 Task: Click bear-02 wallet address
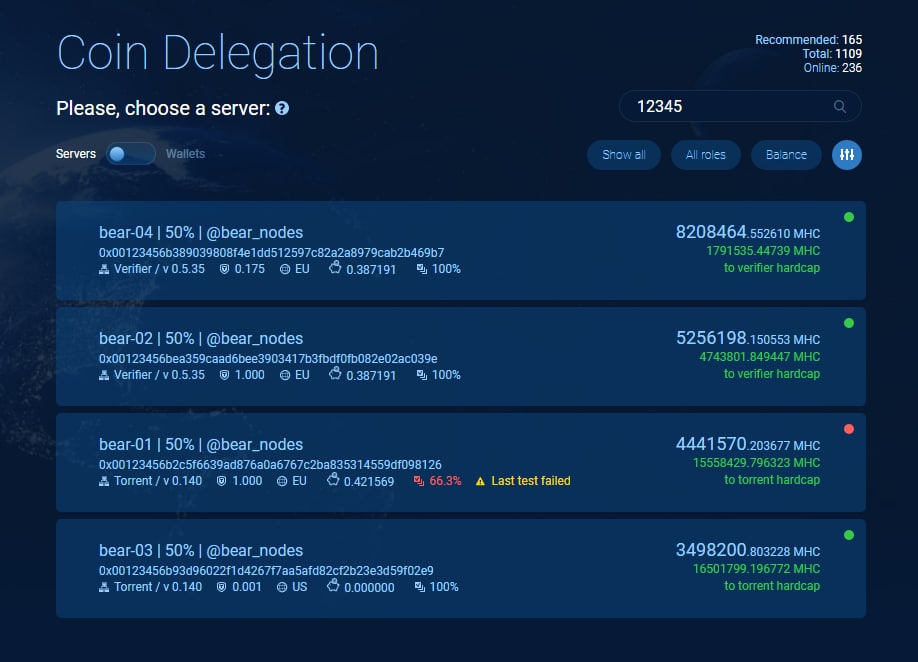pos(268,359)
